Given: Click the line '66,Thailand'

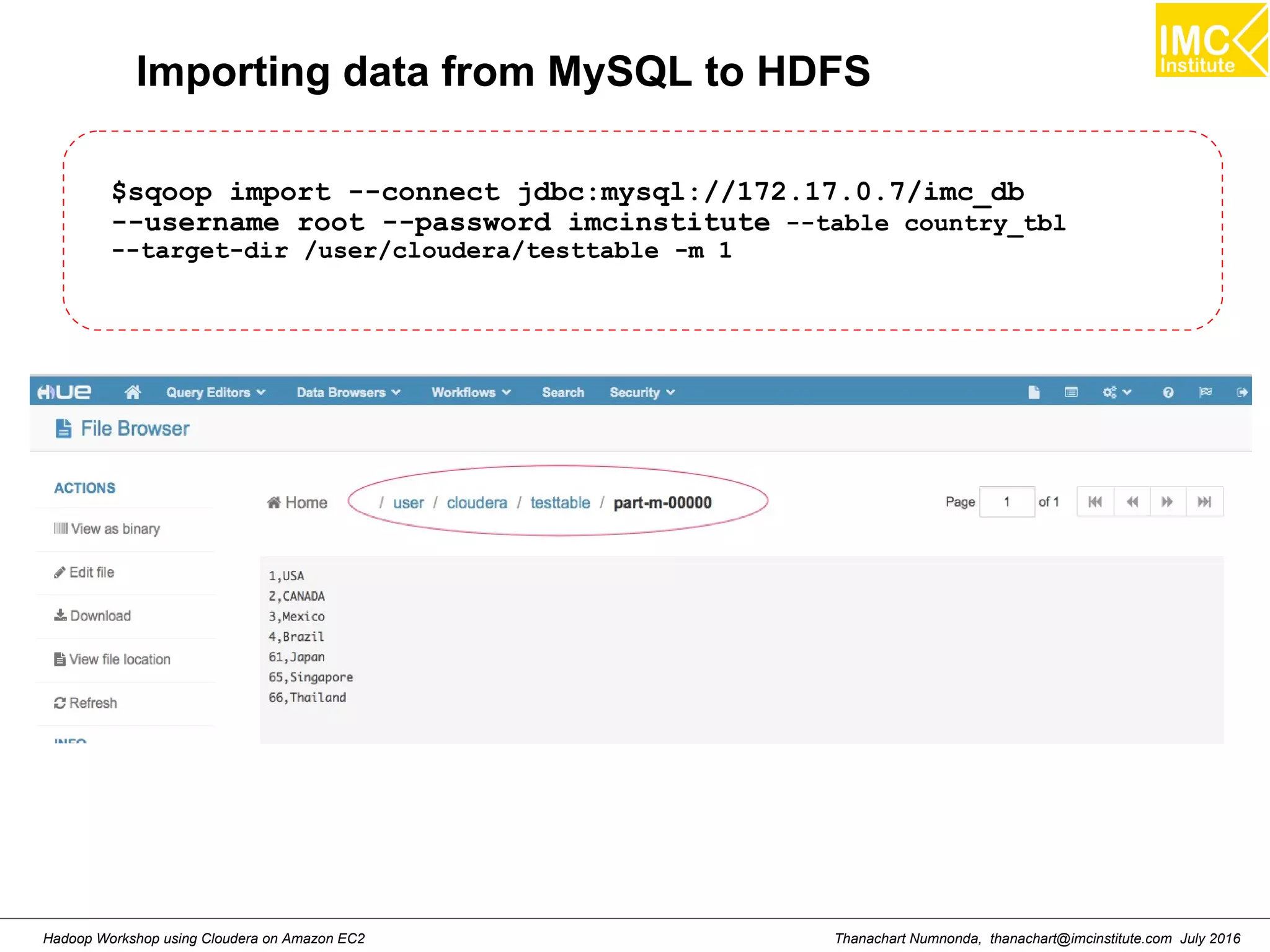Looking at the screenshot, I should tap(307, 697).
